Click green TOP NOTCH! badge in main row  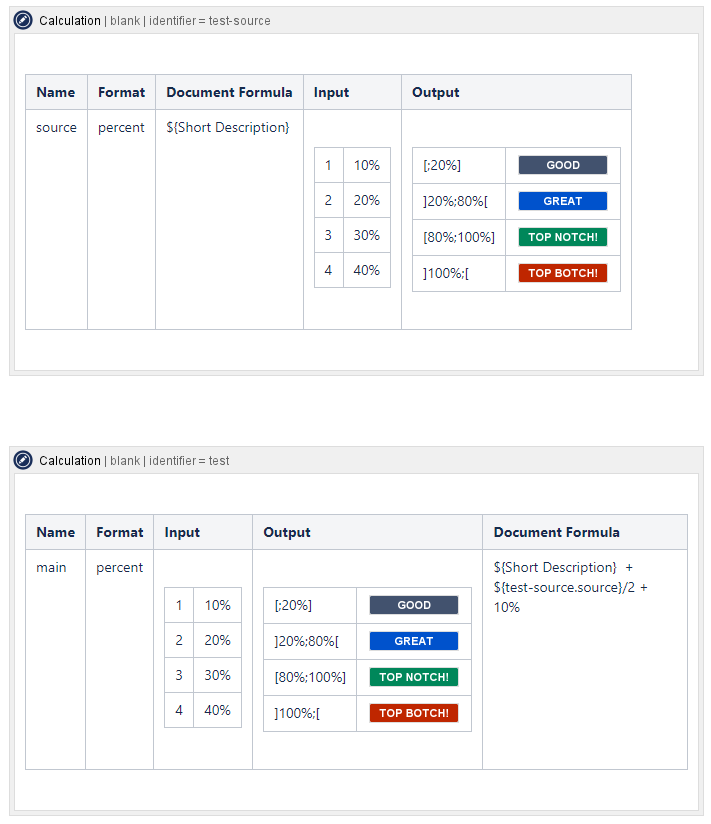(413, 677)
